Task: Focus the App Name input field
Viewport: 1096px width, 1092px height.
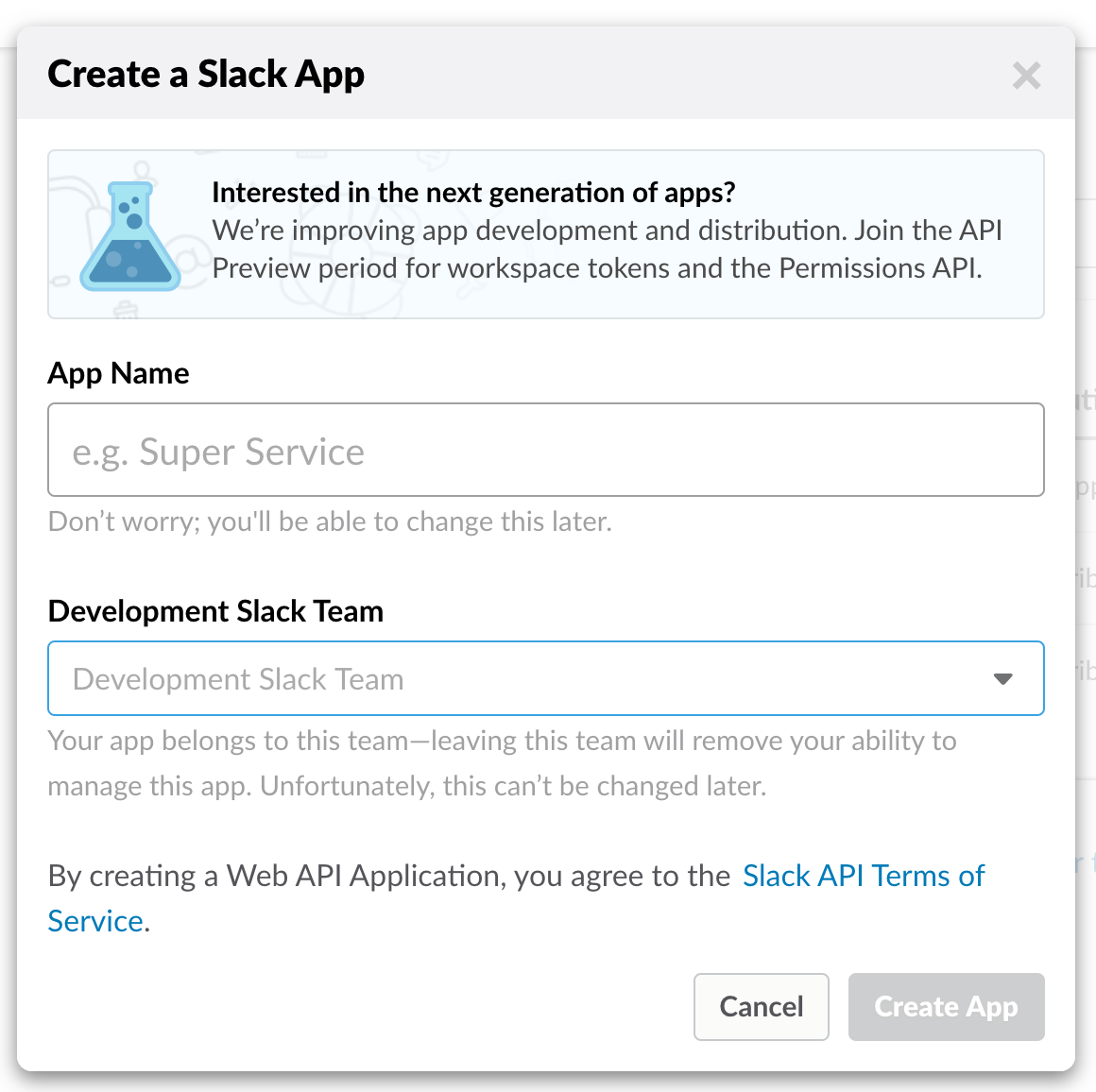Action: (x=546, y=450)
